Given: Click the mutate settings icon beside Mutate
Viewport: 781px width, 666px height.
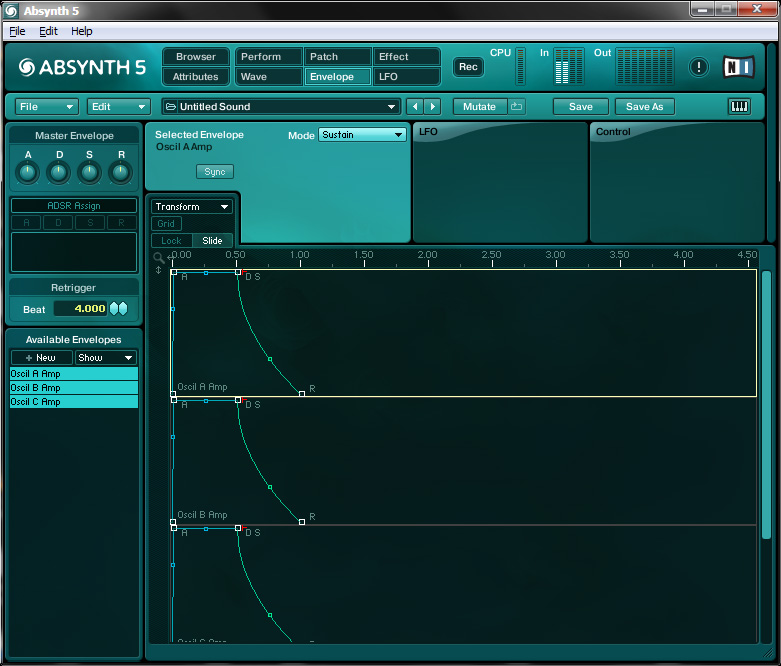Looking at the screenshot, I should [517, 107].
